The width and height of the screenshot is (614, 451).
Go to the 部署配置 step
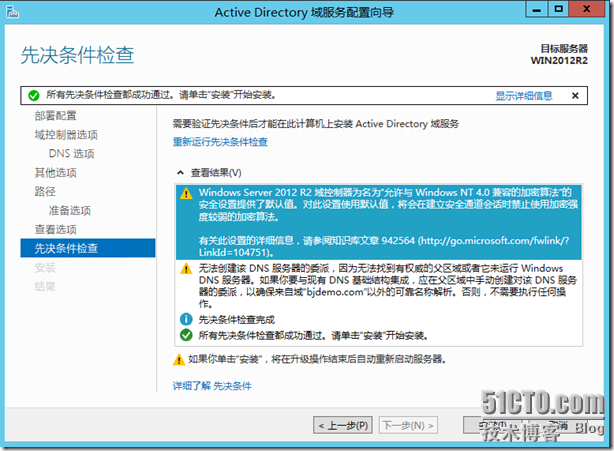[x=55, y=116]
